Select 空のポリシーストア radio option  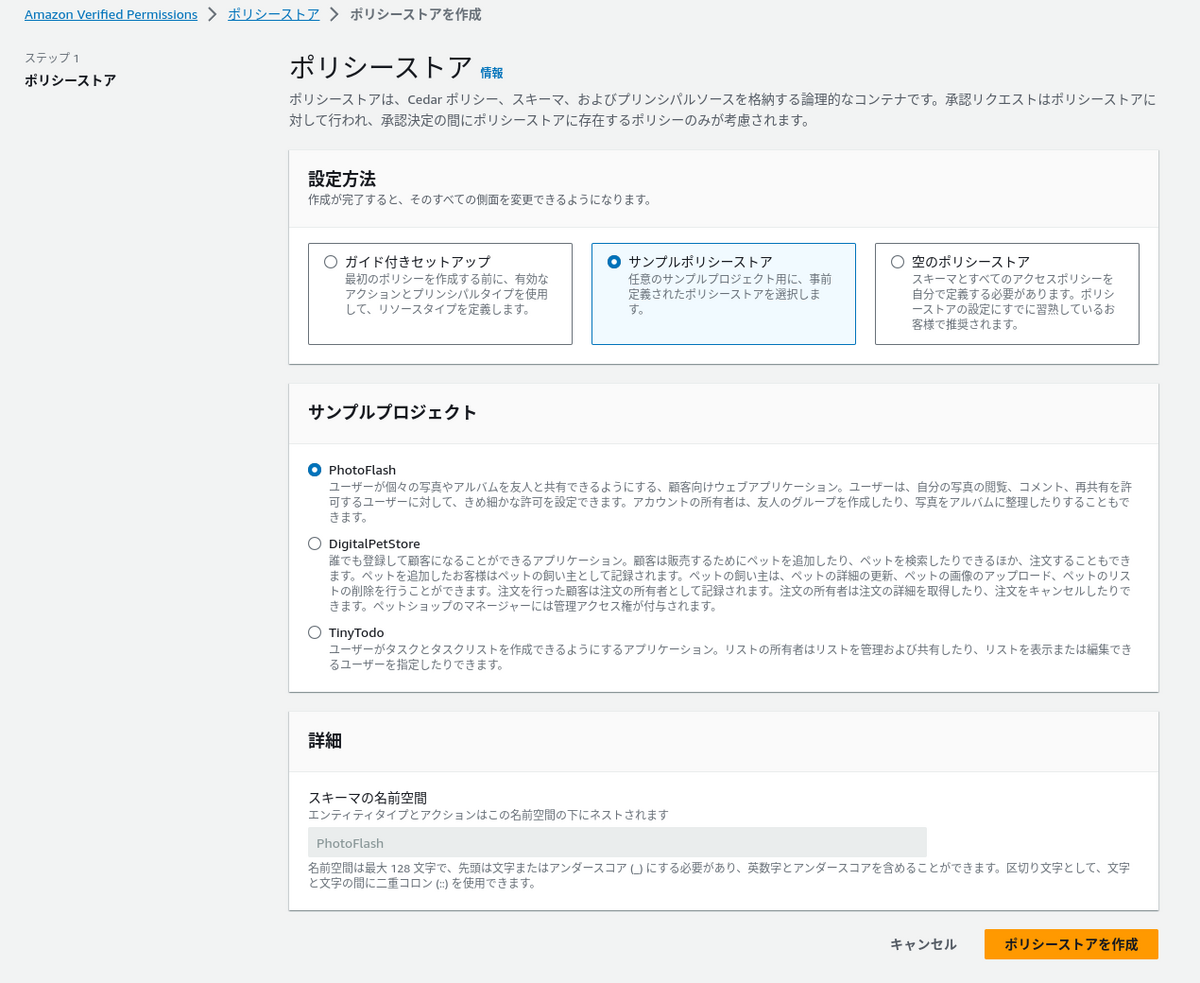click(897, 262)
